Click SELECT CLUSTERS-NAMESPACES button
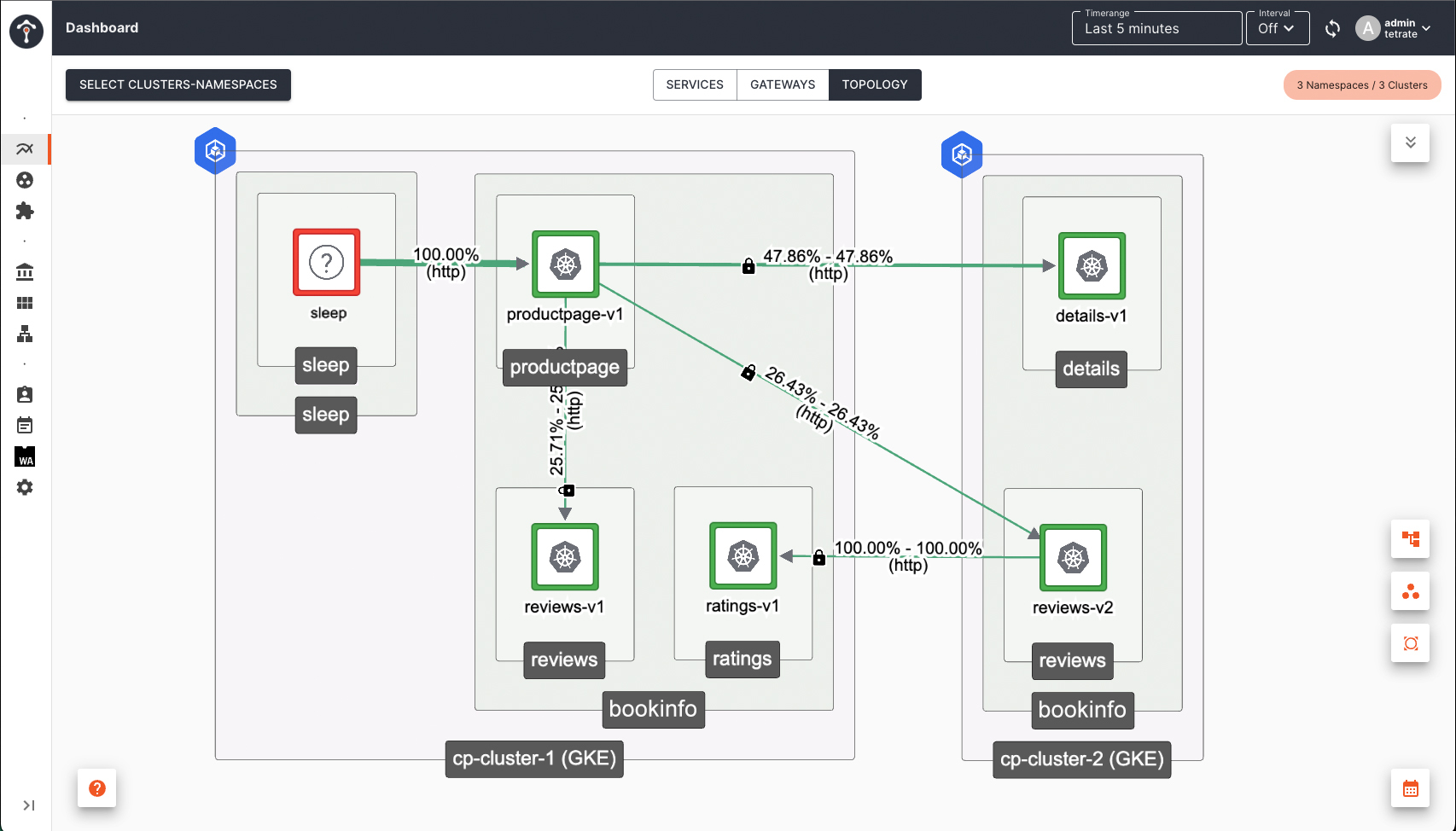 tap(178, 84)
